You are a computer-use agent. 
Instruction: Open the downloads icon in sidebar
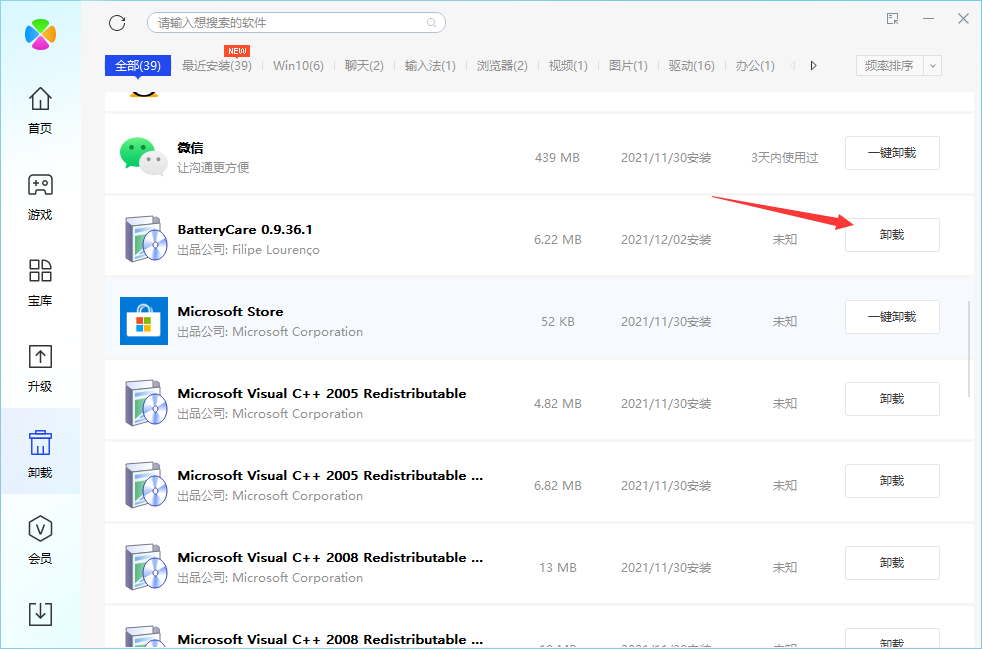pyautogui.click(x=40, y=614)
